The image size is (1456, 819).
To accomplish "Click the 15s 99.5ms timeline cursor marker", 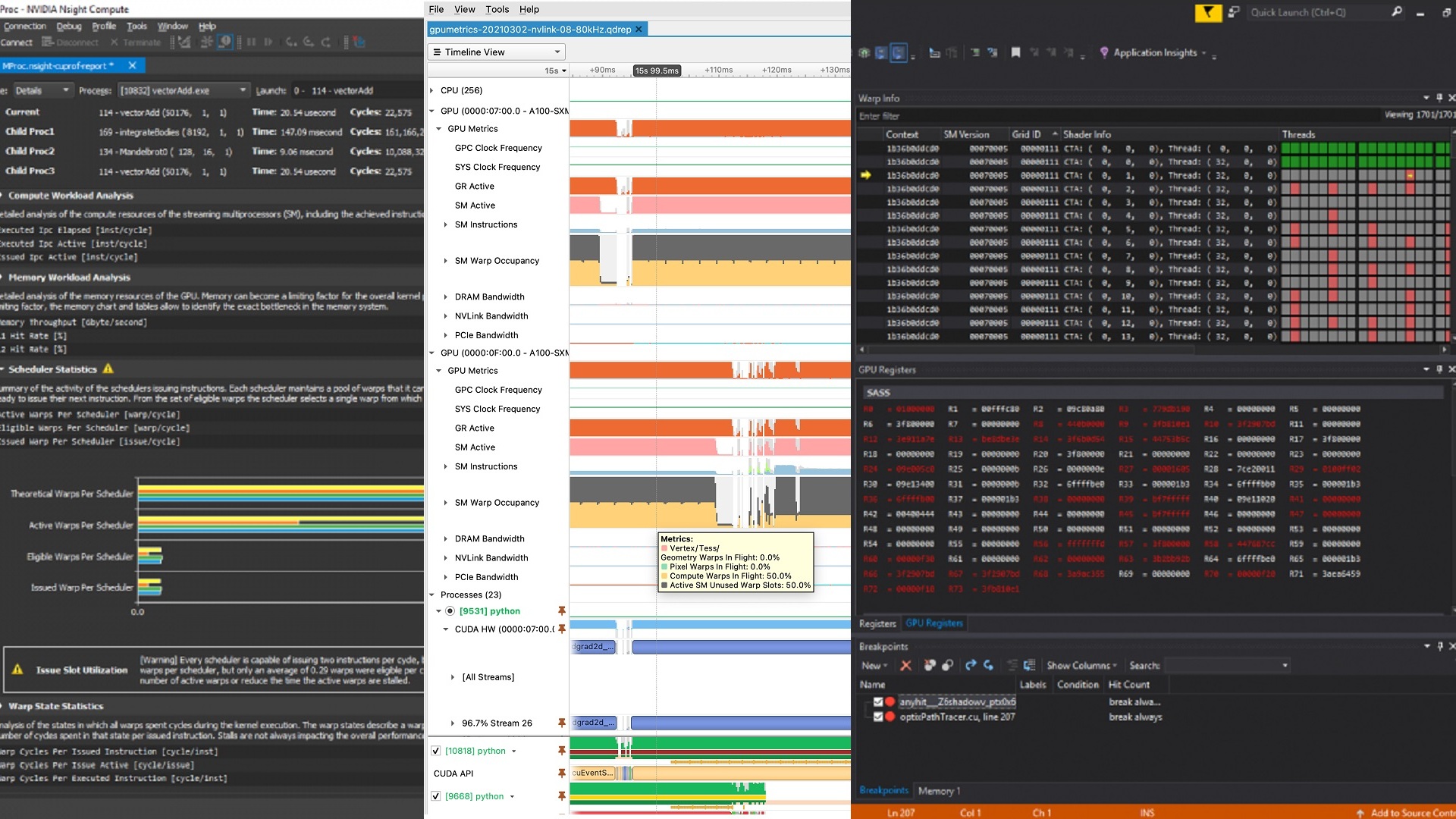I will tap(657, 71).
